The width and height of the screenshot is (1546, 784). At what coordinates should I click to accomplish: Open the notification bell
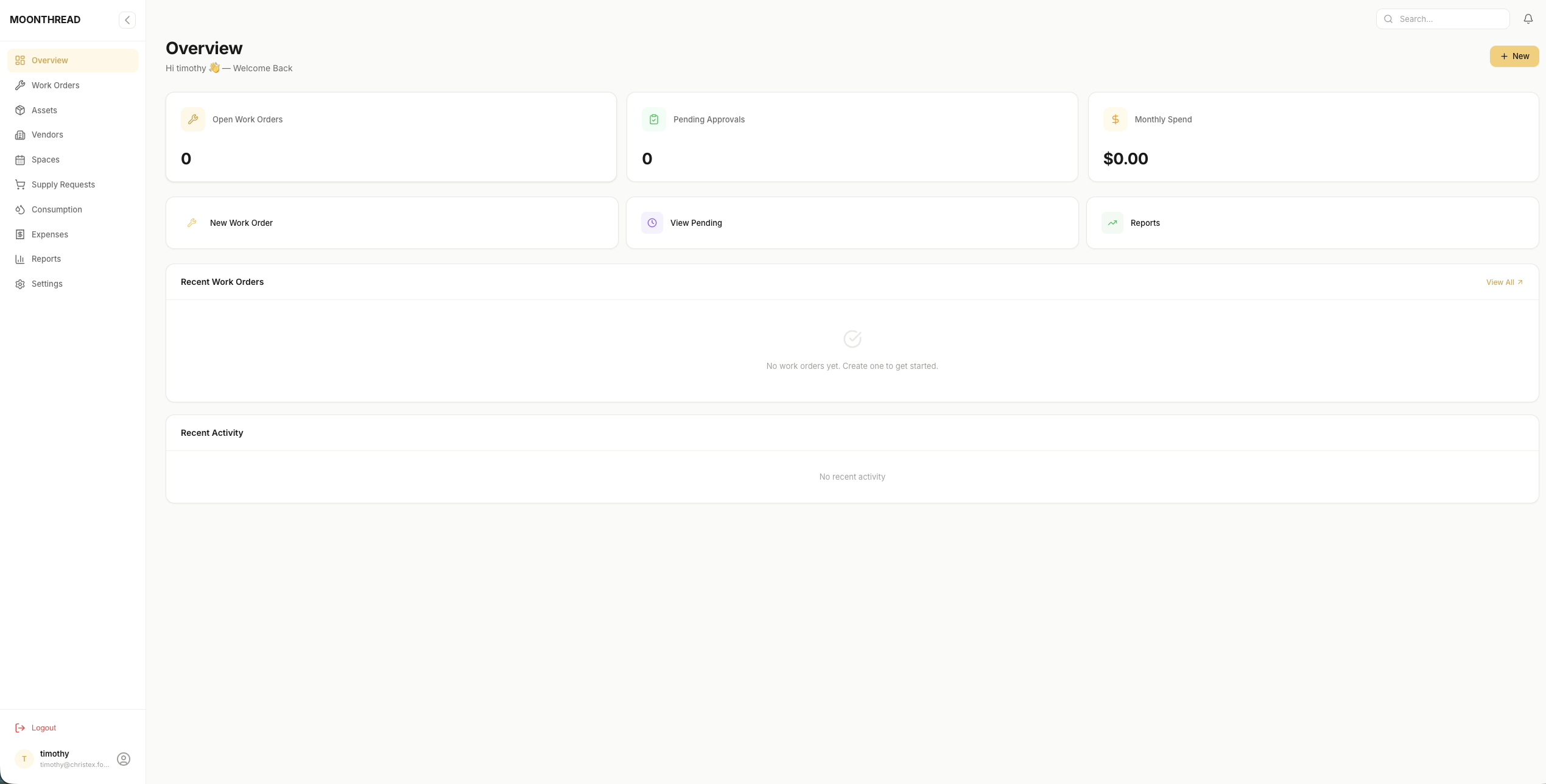click(x=1528, y=18)
